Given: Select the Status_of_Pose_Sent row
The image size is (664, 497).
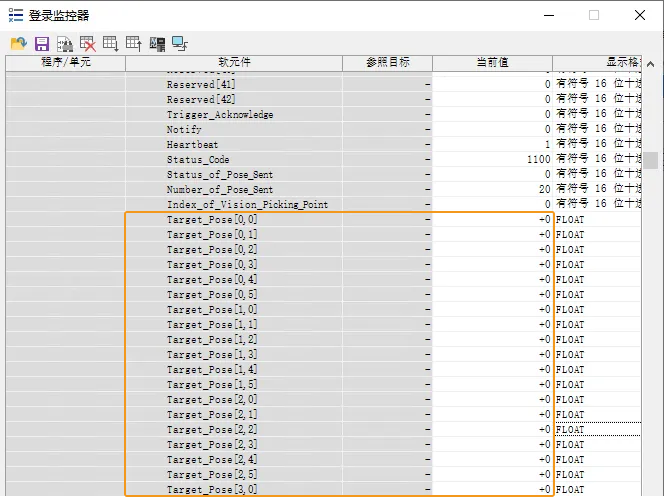Looking at the screenshot, I should click(324, 174).
